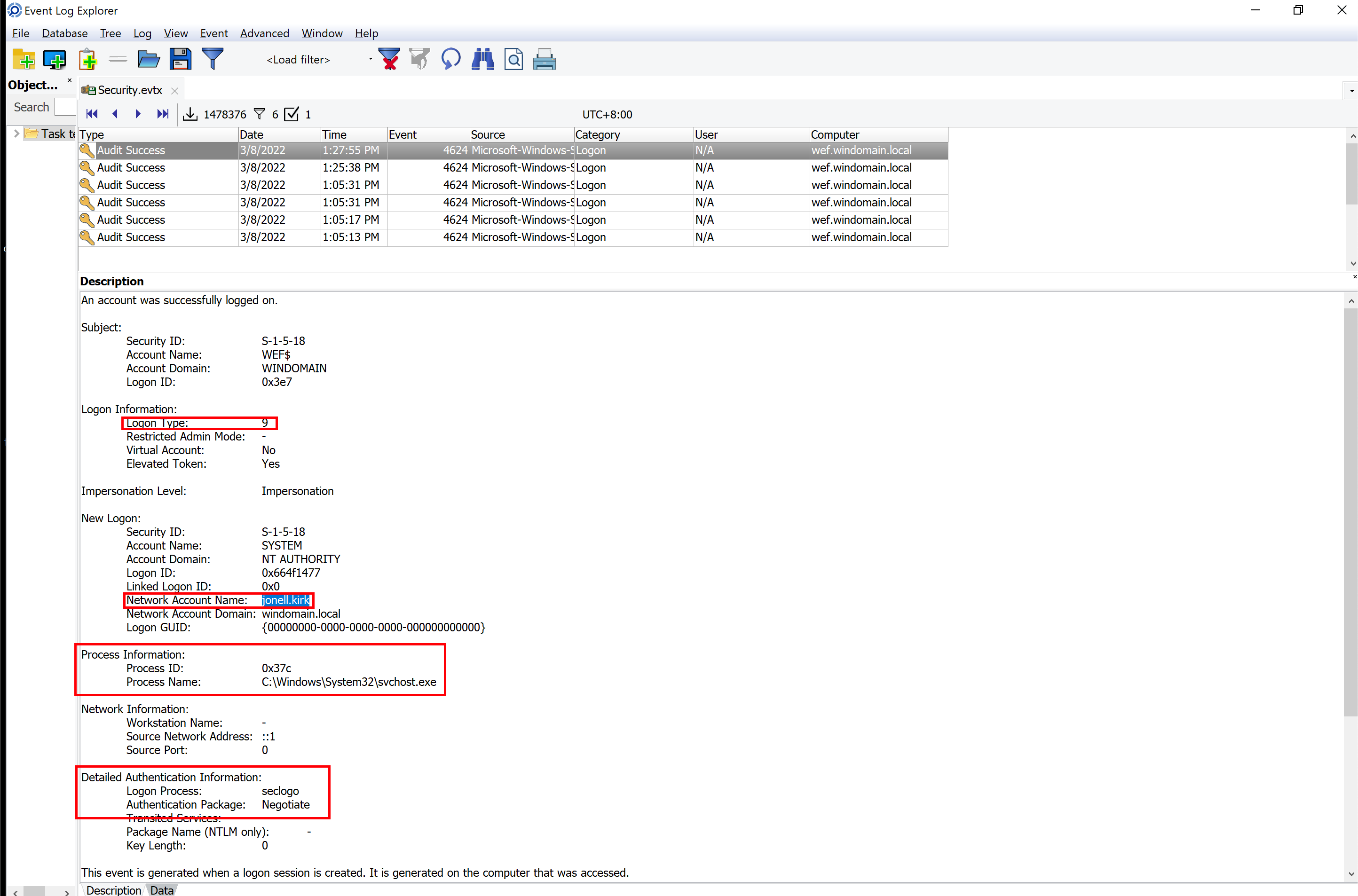Image resolution: width=1358 pixels, height=896 pixels.
Task: Click the selected events checkmark icon
Action: click(x=292, y=114)
